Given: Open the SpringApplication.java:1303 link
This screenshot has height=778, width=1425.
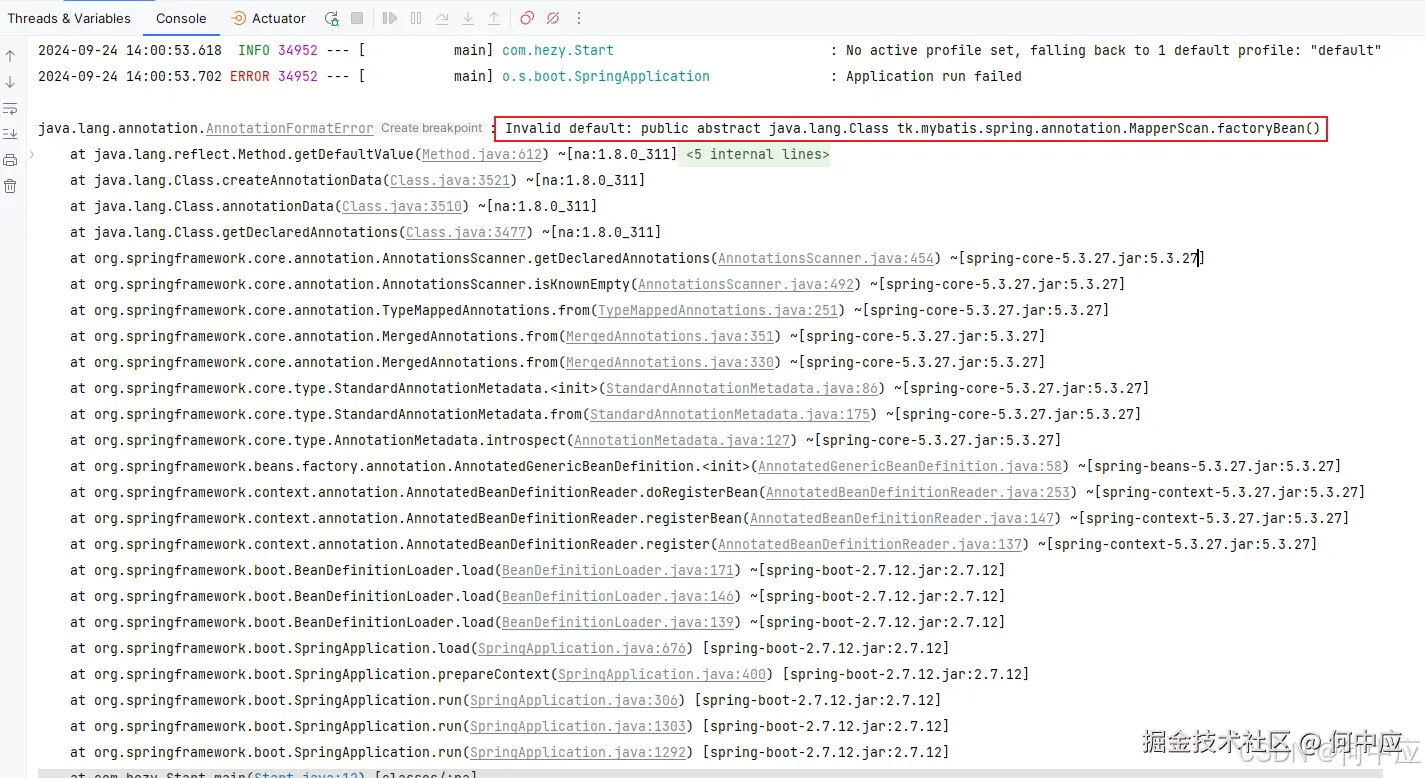Looking at the screenshot, I should 578,726.
